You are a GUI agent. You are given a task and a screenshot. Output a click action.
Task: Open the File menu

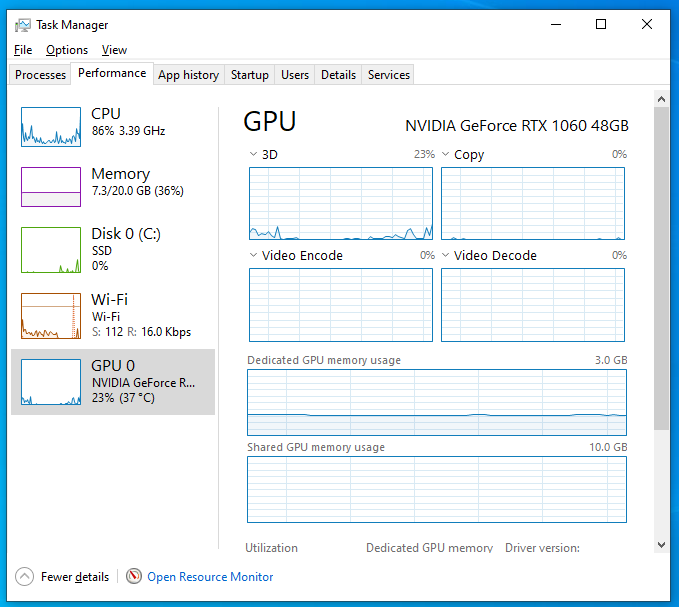(23, 50)
